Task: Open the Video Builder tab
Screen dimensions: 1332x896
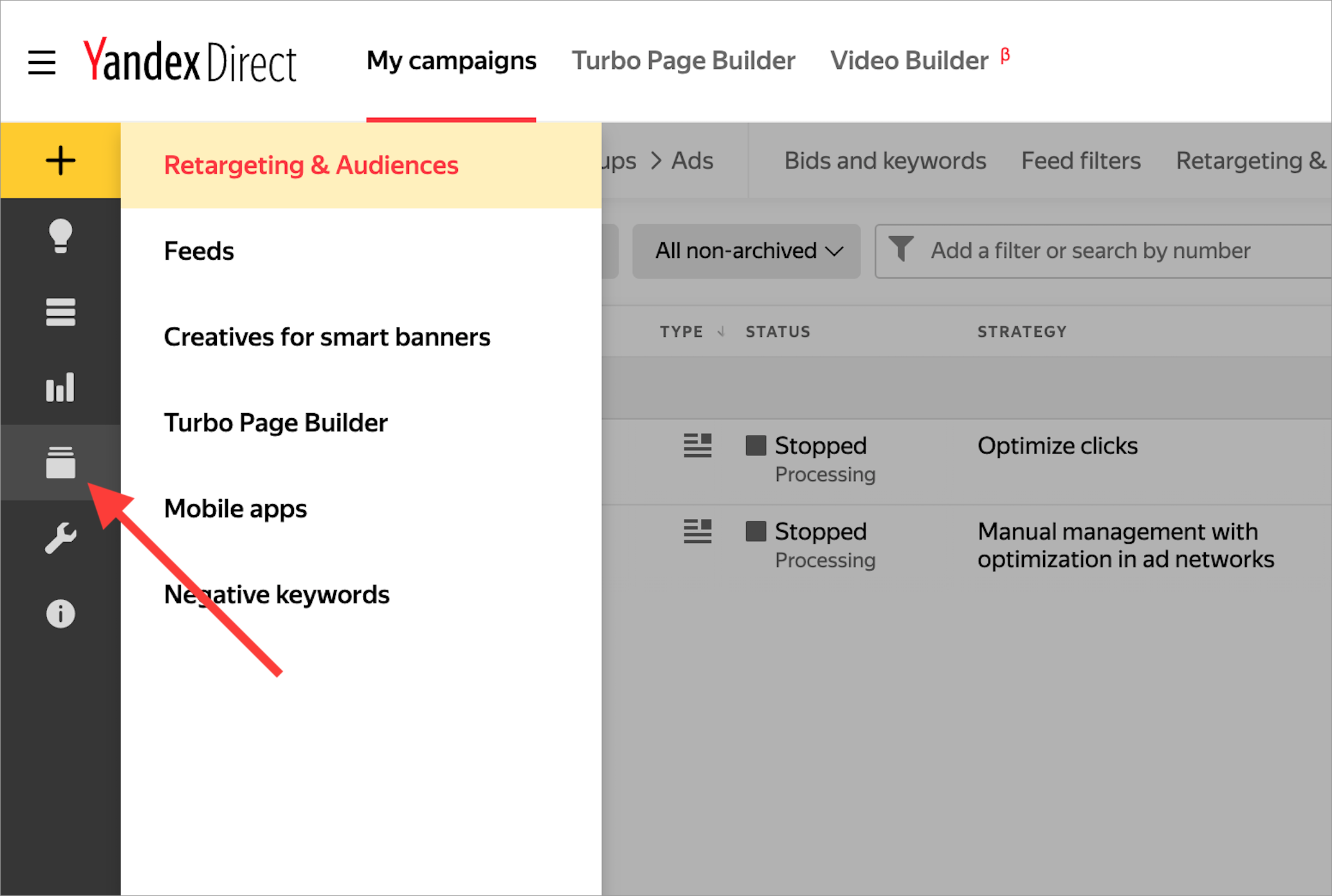Action: pos(909,61)
